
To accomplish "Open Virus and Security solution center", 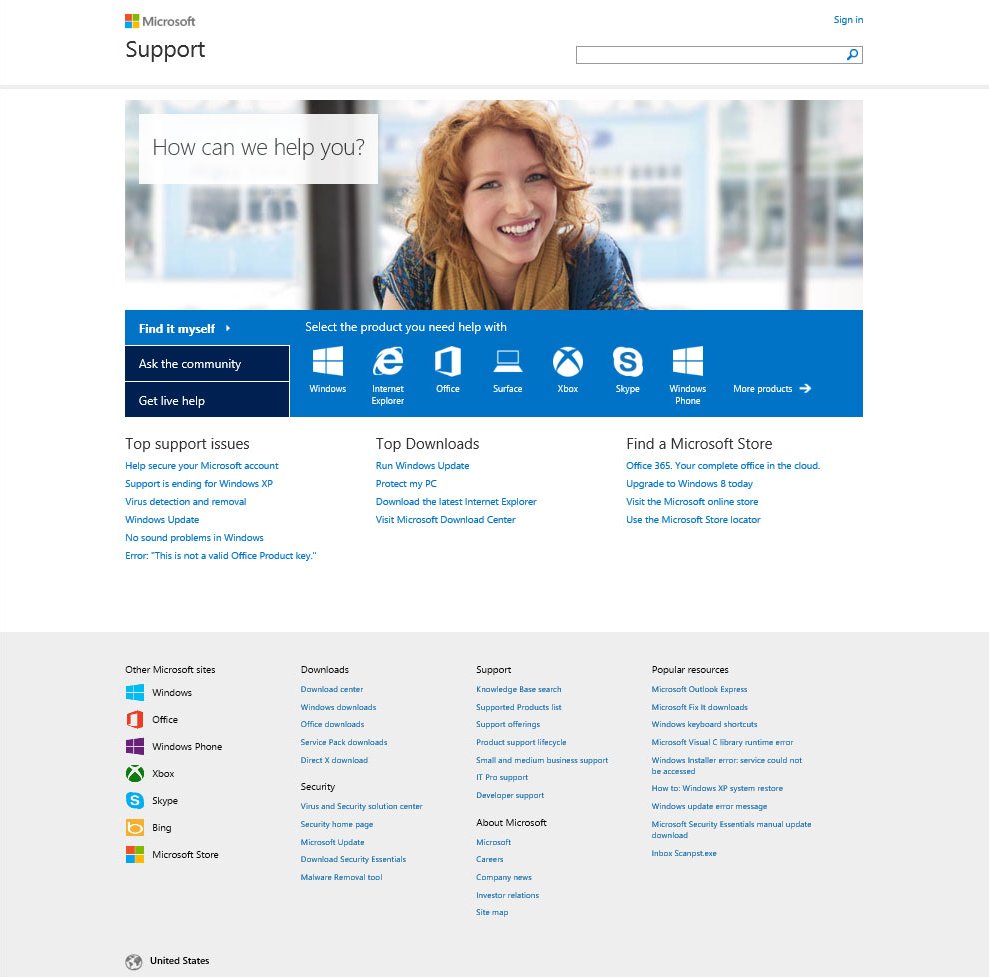I will [361, 806].
